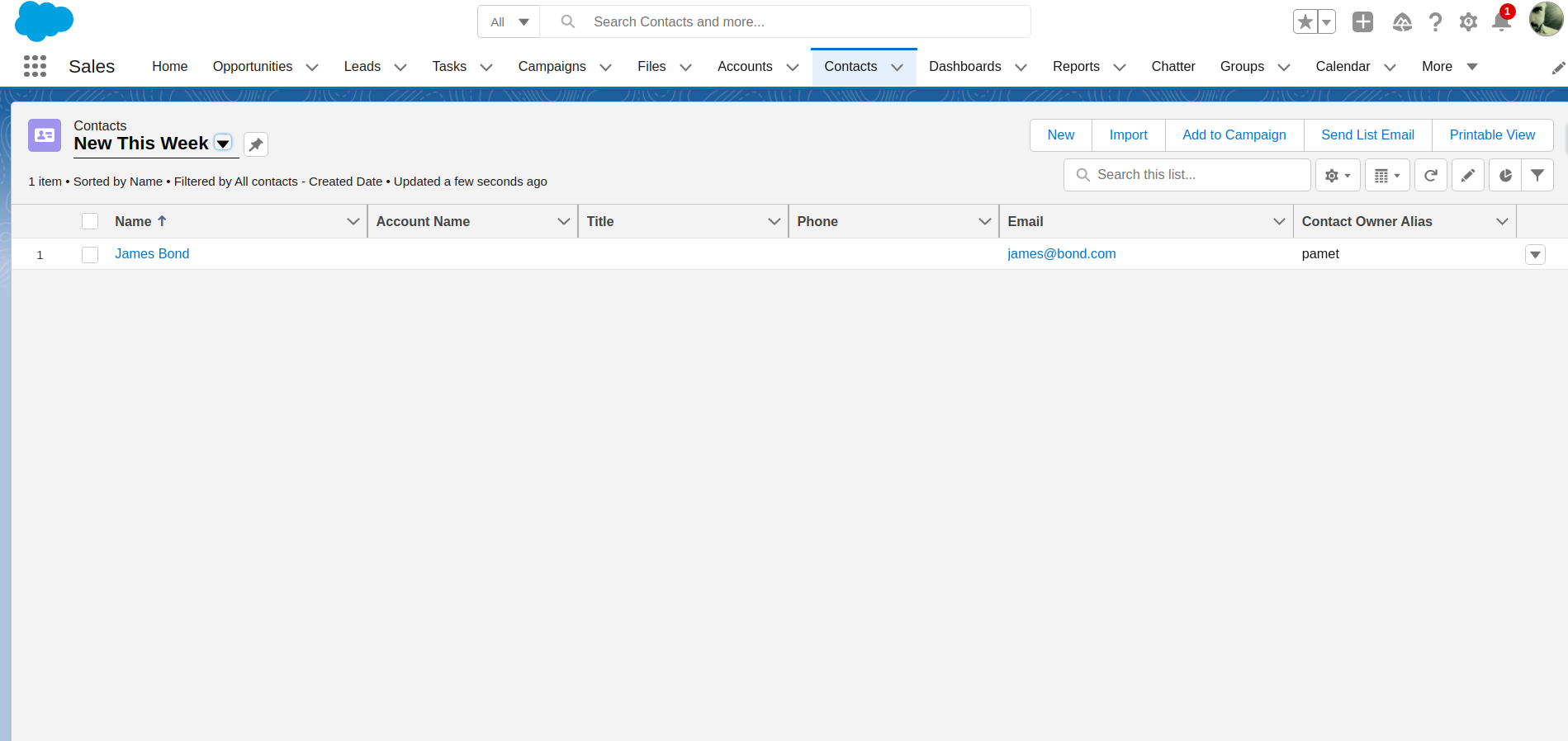Open the Help question mark icon
Screen dimensions: 1568x741
coord(1436,22)
